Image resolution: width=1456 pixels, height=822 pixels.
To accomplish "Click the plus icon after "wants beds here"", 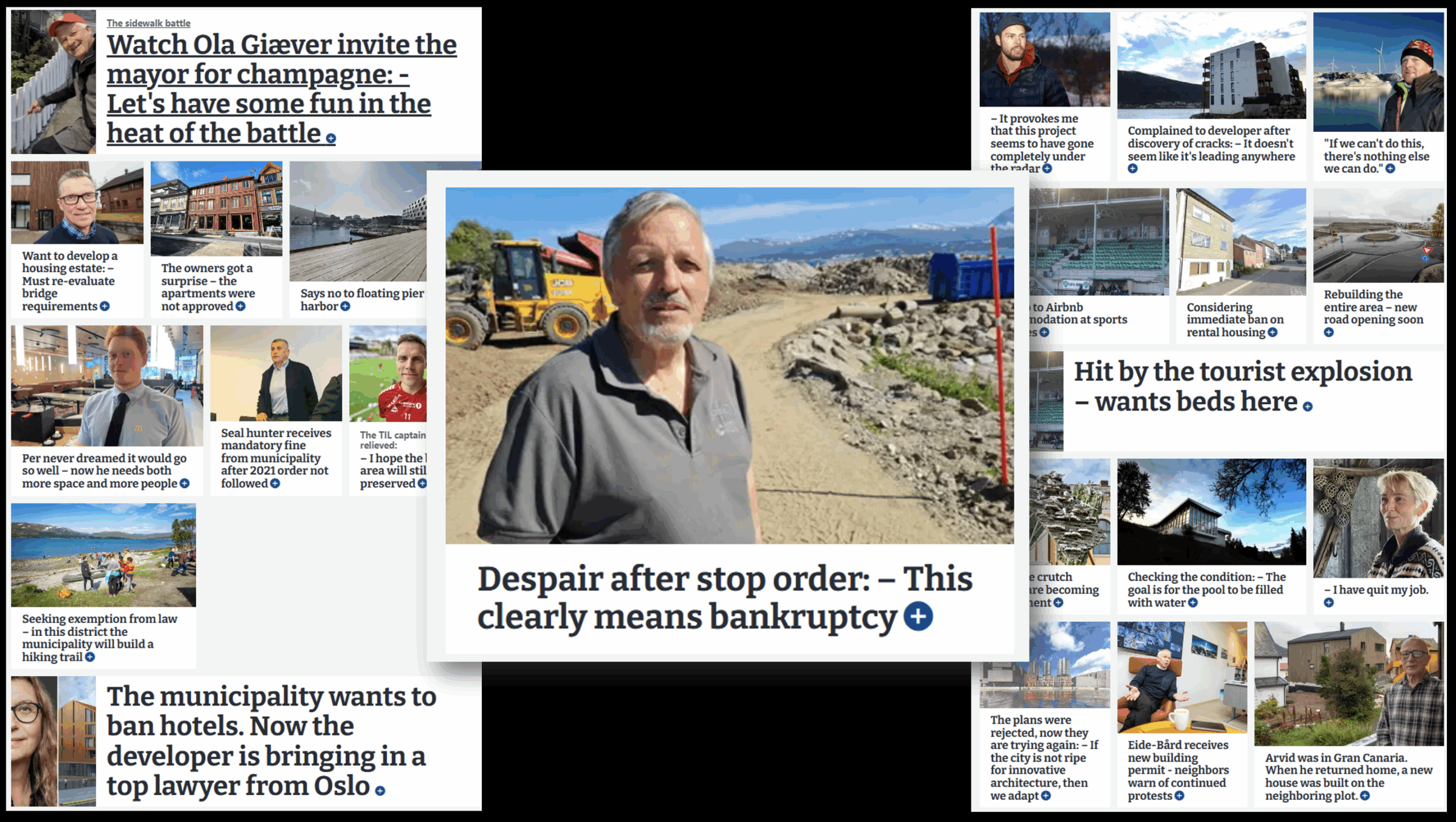I will (1308, 406).
